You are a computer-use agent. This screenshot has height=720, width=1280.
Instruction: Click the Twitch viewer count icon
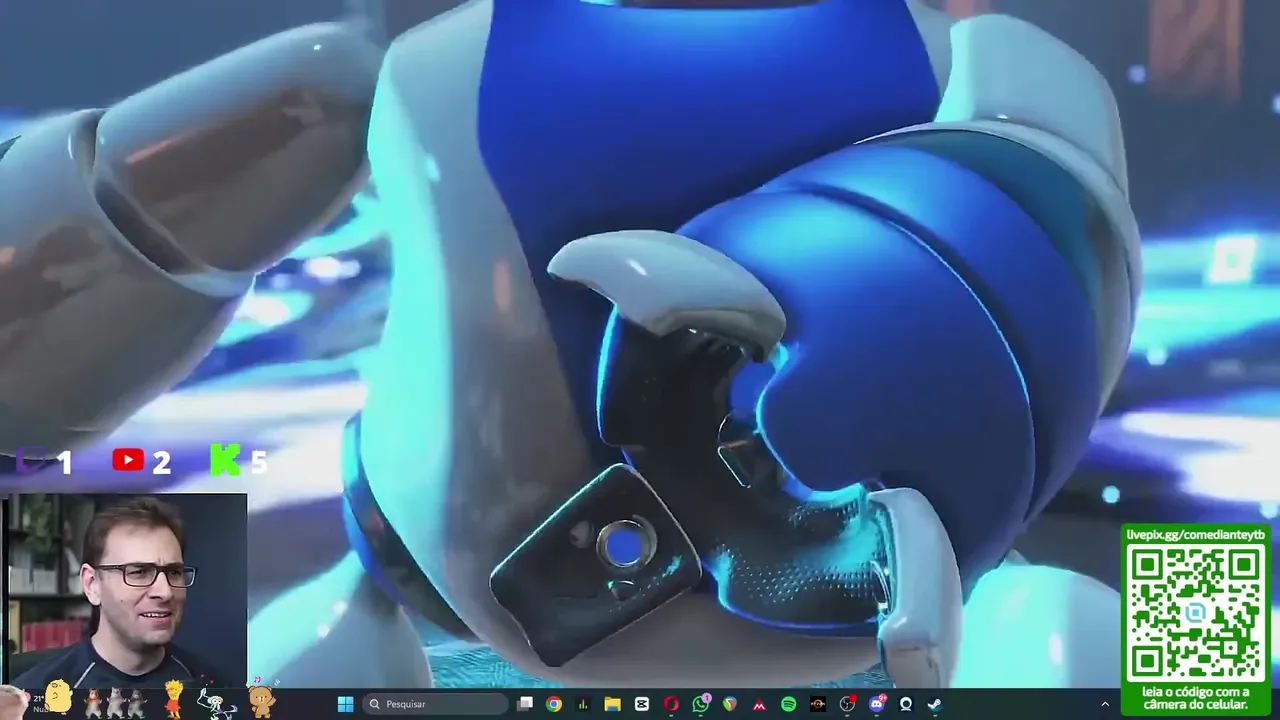click(x=33, y=460)
